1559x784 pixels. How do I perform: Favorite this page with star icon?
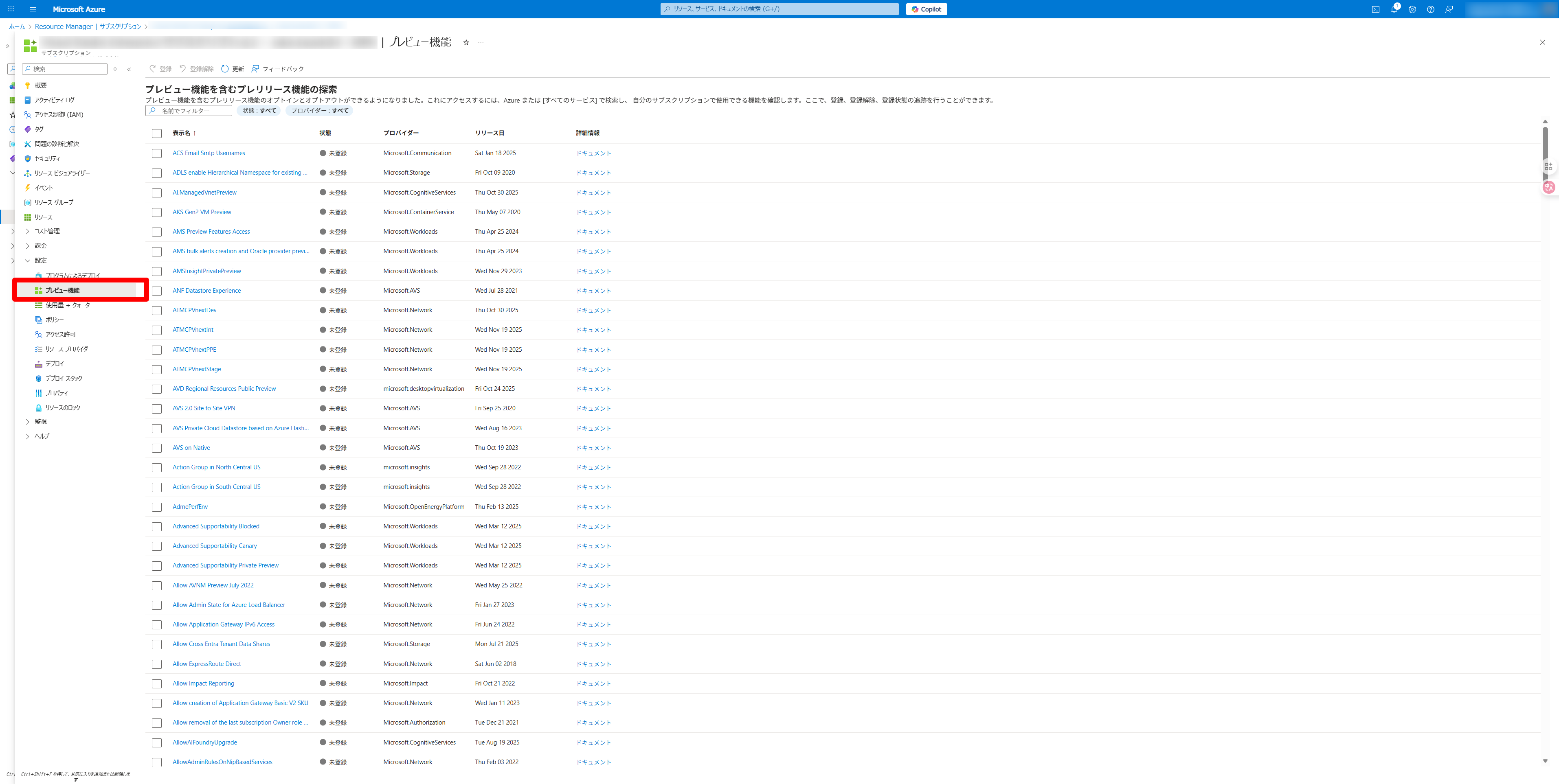click(466, 42)
